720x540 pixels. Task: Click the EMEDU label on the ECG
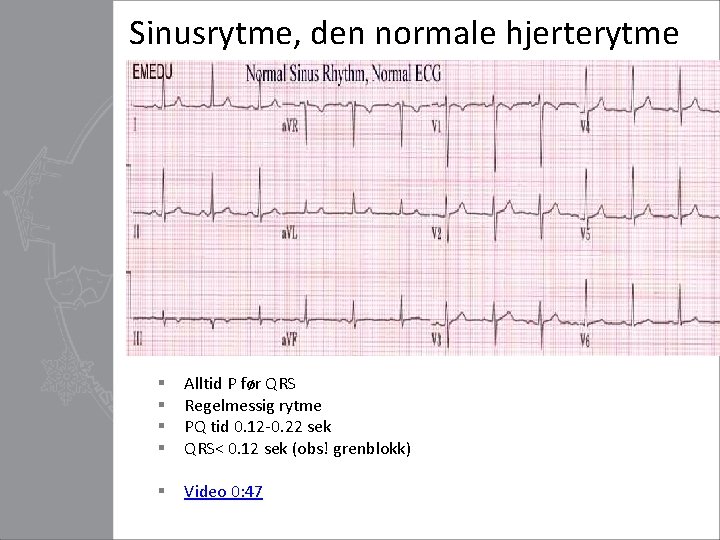[152, 73]
